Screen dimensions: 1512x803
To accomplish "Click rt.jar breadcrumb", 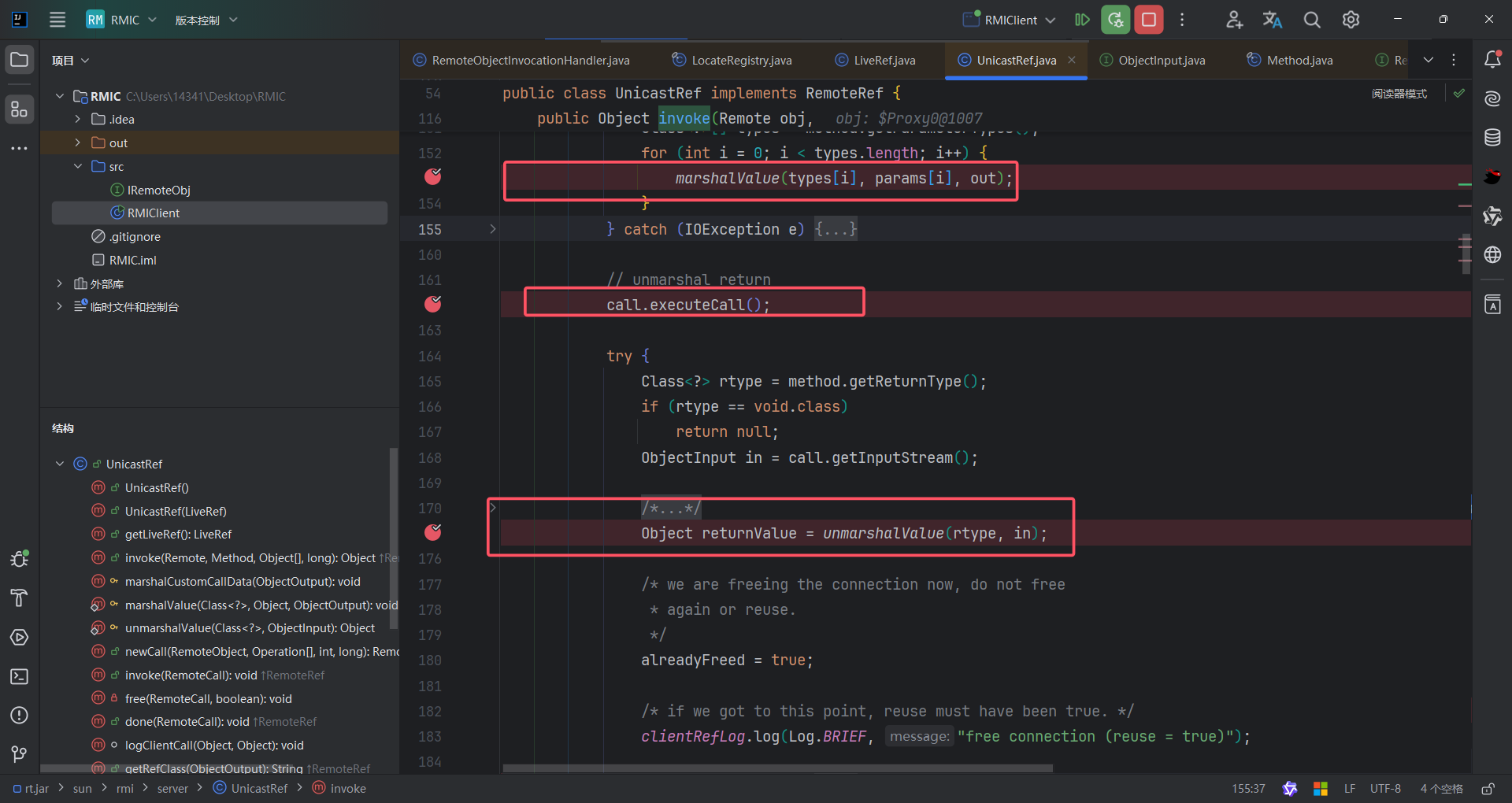I will (x=31, y=788).
